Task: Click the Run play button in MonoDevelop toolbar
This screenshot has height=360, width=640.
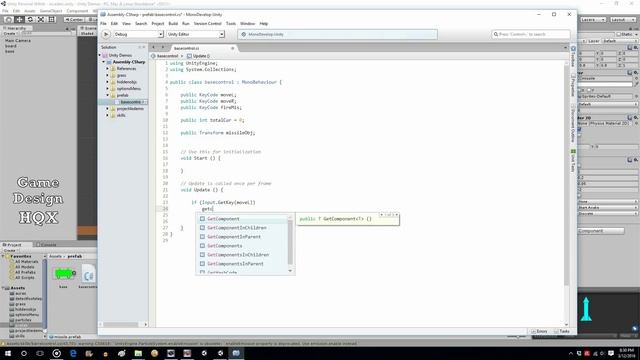Action: 106,34
